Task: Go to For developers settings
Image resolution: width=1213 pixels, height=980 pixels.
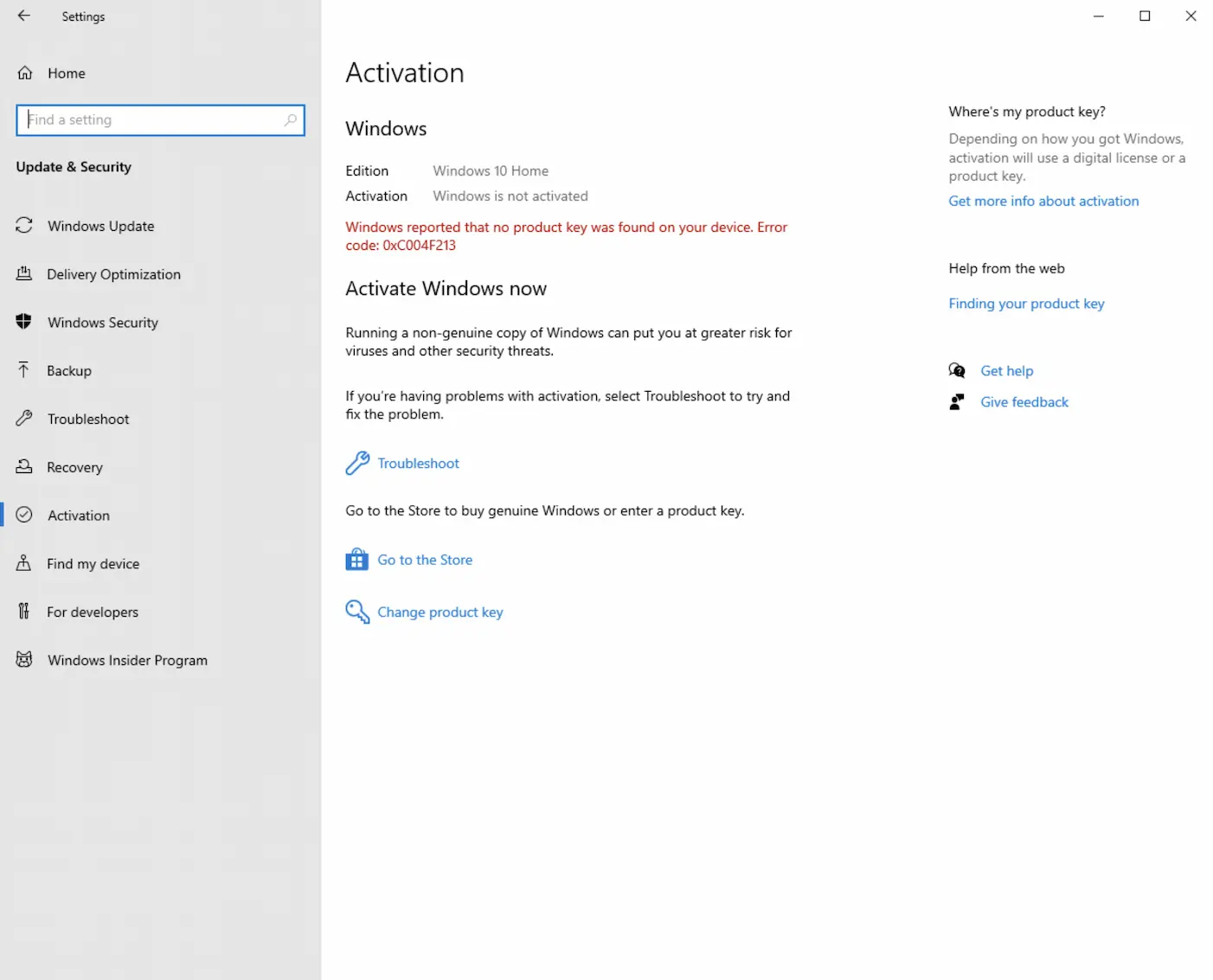Action: 92,612
